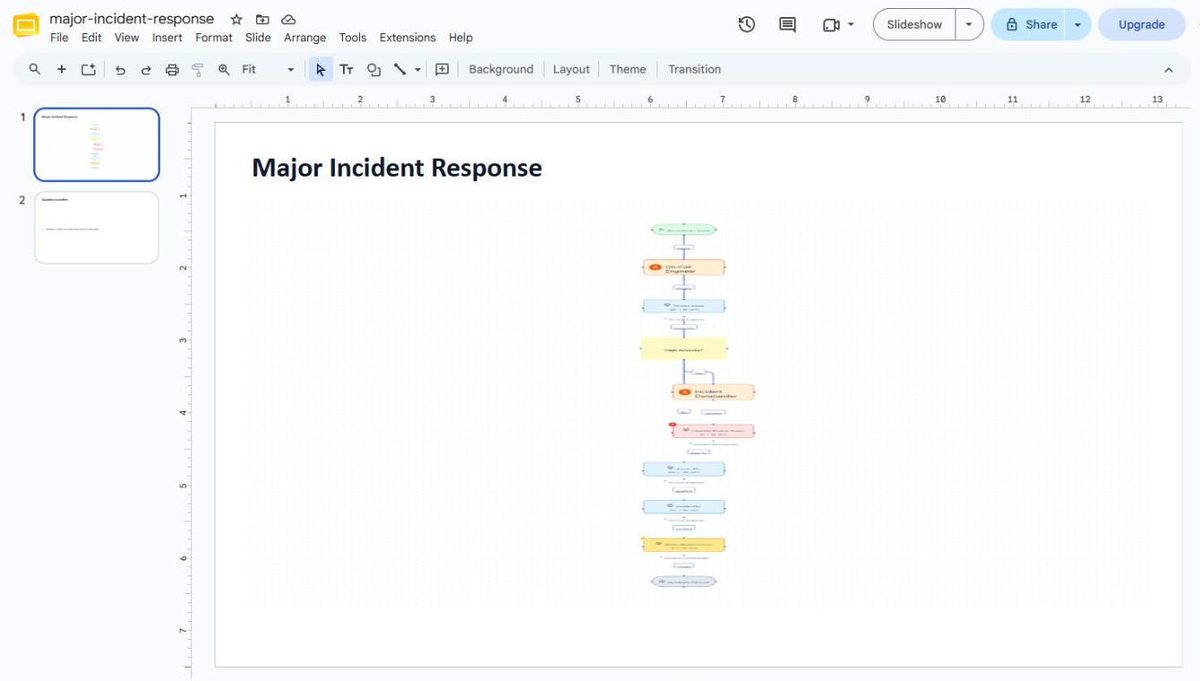
Task: Add a new slide with plus icon
Action: click(62, 69)
